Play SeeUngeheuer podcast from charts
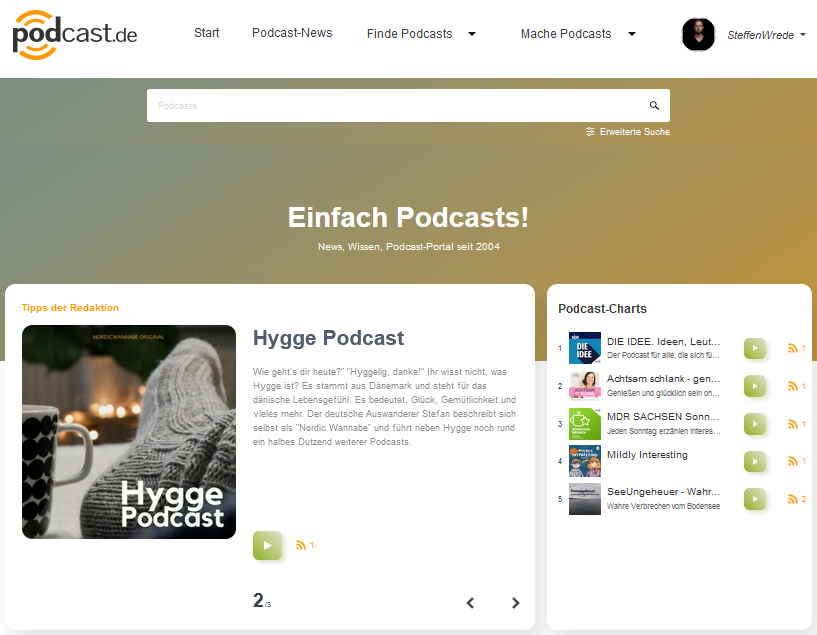The width and height of the screenshot is (817, 635). point(754,499)
